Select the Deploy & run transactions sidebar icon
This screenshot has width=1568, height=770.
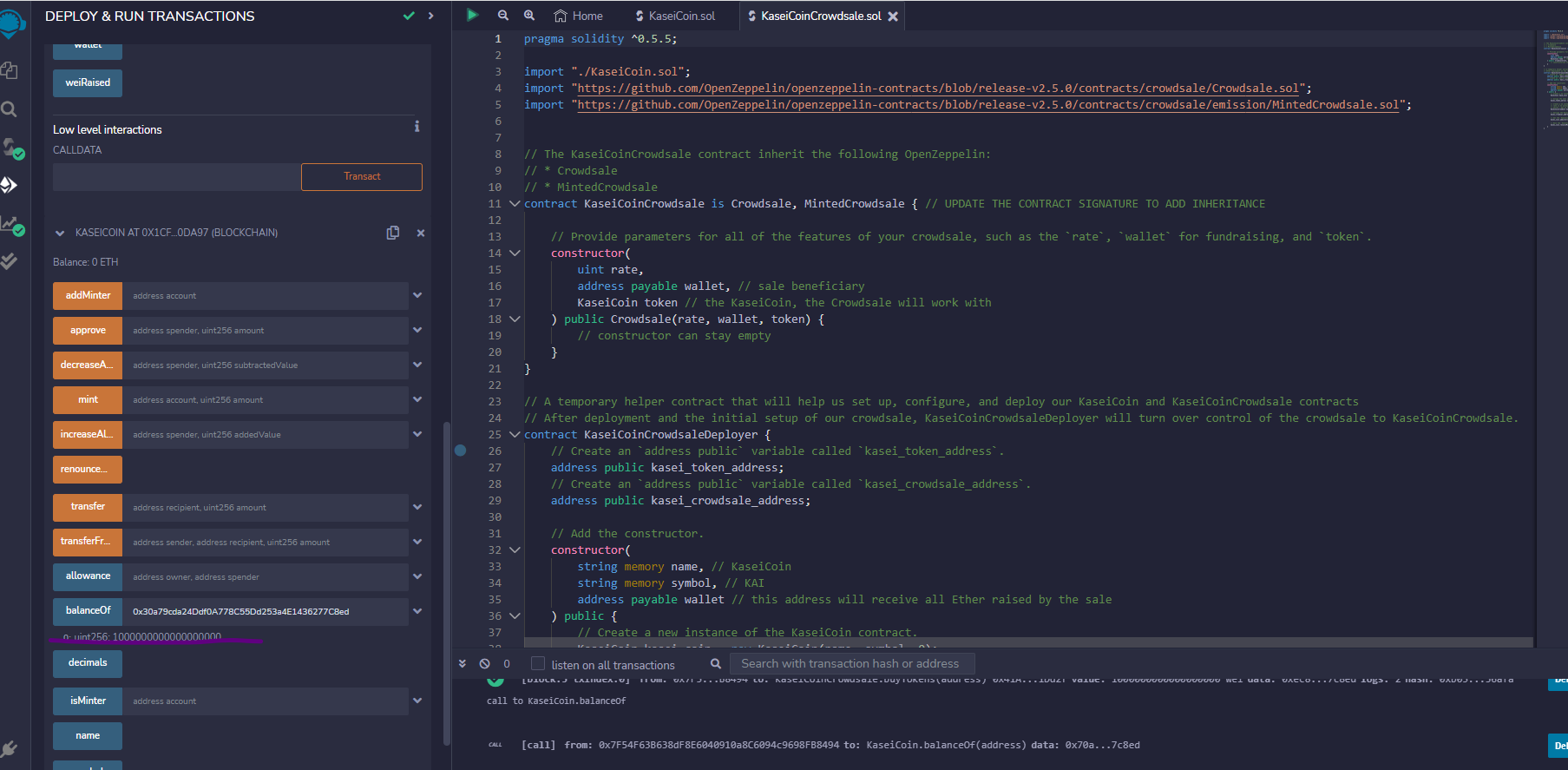pos(9,185)
